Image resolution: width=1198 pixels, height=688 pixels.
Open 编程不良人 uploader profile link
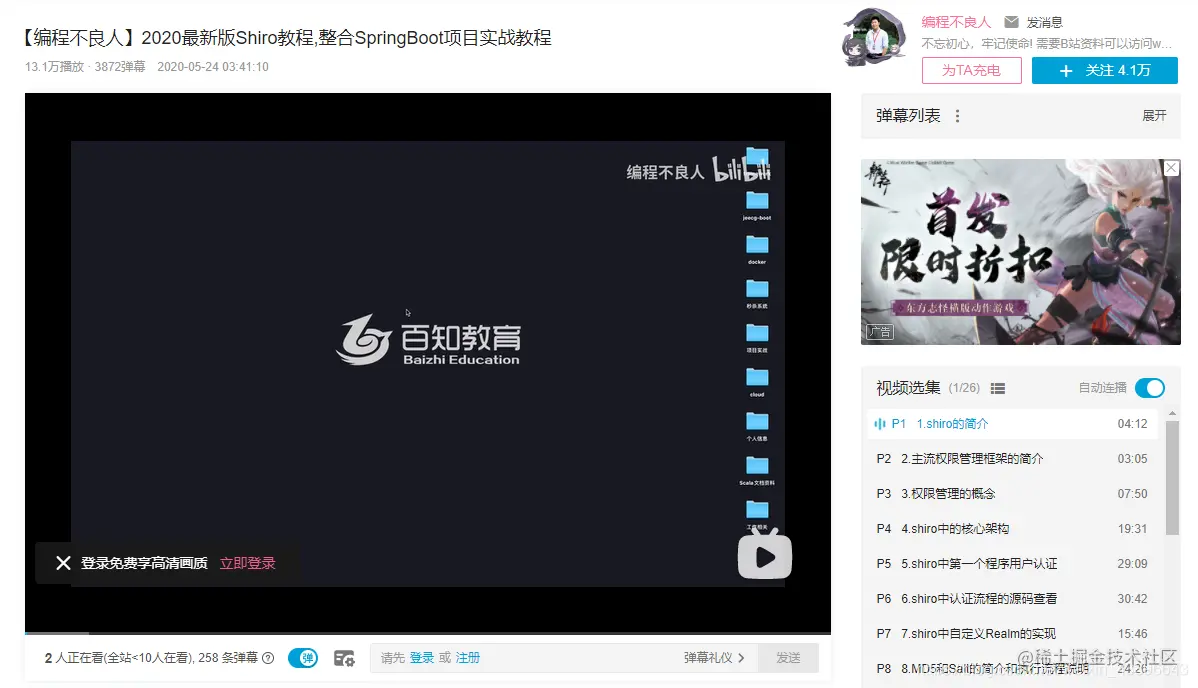point(956,22)
